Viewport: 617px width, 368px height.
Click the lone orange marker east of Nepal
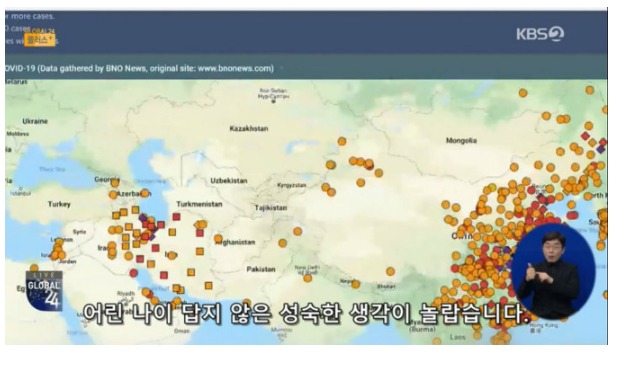[390, 271]
